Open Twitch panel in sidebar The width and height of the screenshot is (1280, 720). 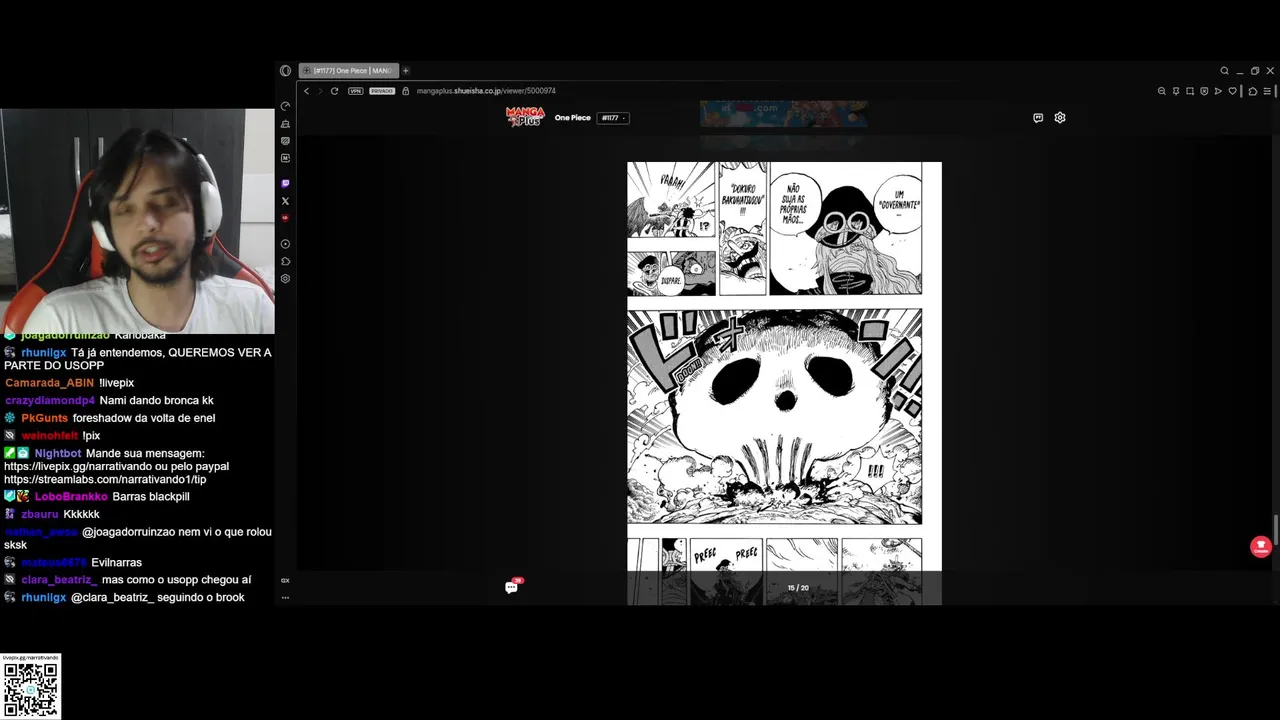coord(285,184)
